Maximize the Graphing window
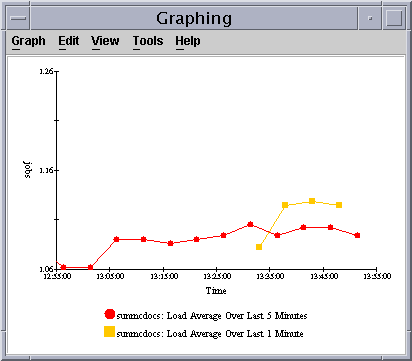Screen dimensions: 412x361 click(x=394, y=18)
